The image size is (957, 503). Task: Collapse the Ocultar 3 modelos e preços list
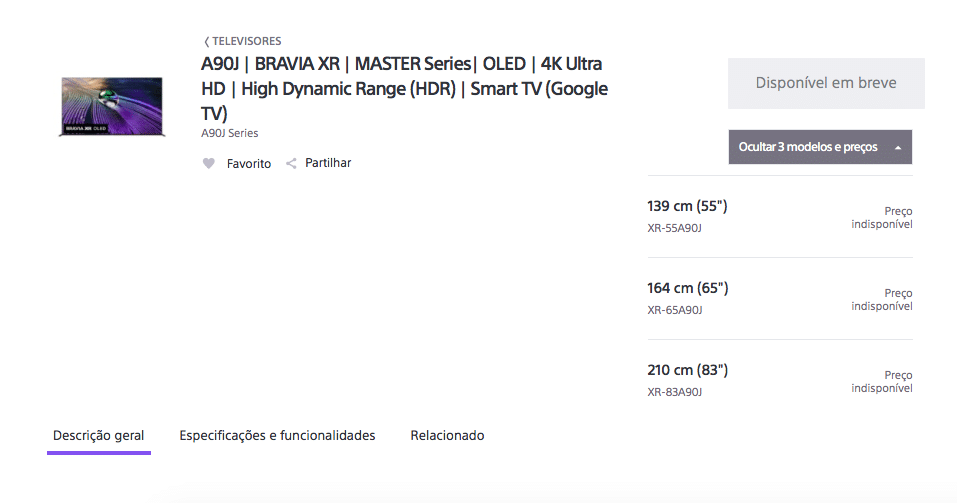click(820, 147)
